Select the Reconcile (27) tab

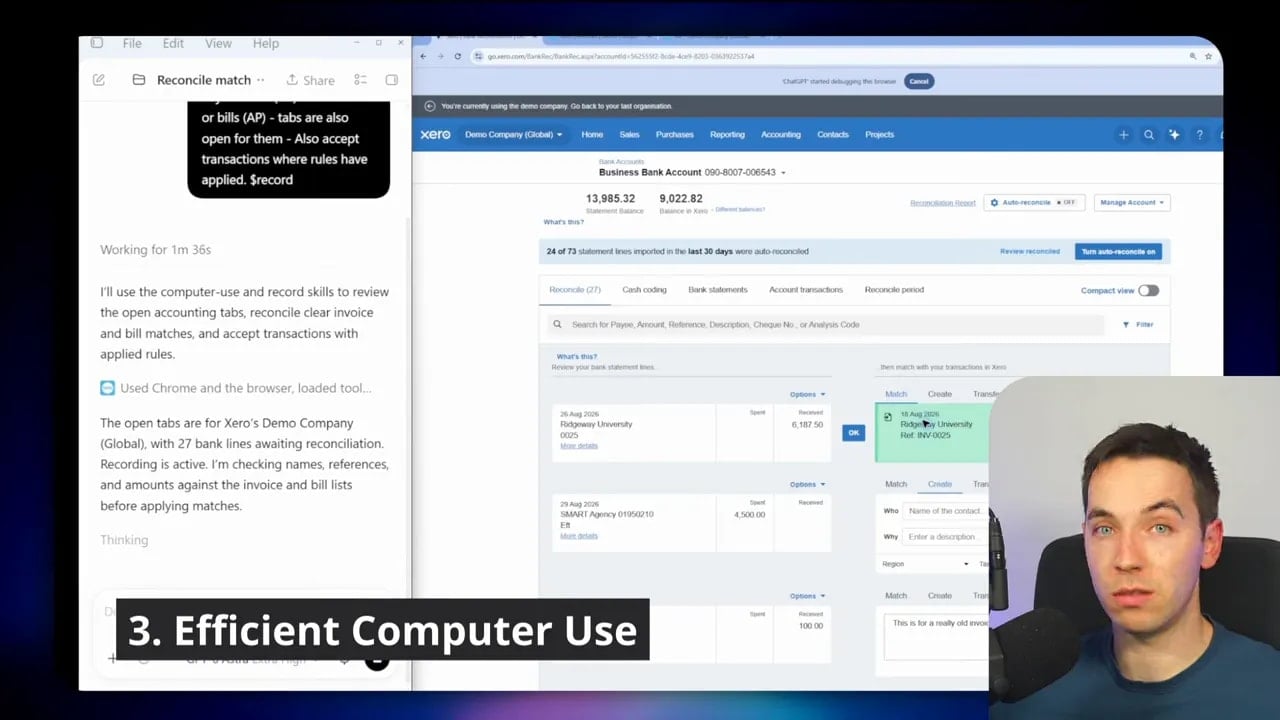[575, 290]
